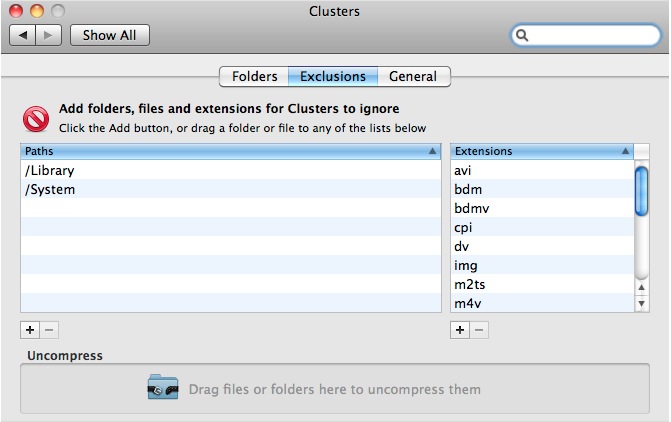Go back with the left arrow button
The height and width of the screenshot is (422, 671).
(x=23, y=35)
